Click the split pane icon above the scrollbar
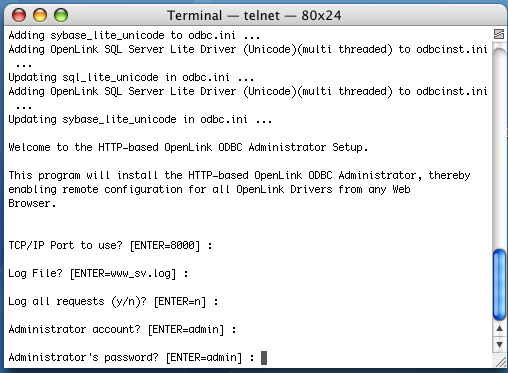This screenshot has height=373, width=508. 499,34
